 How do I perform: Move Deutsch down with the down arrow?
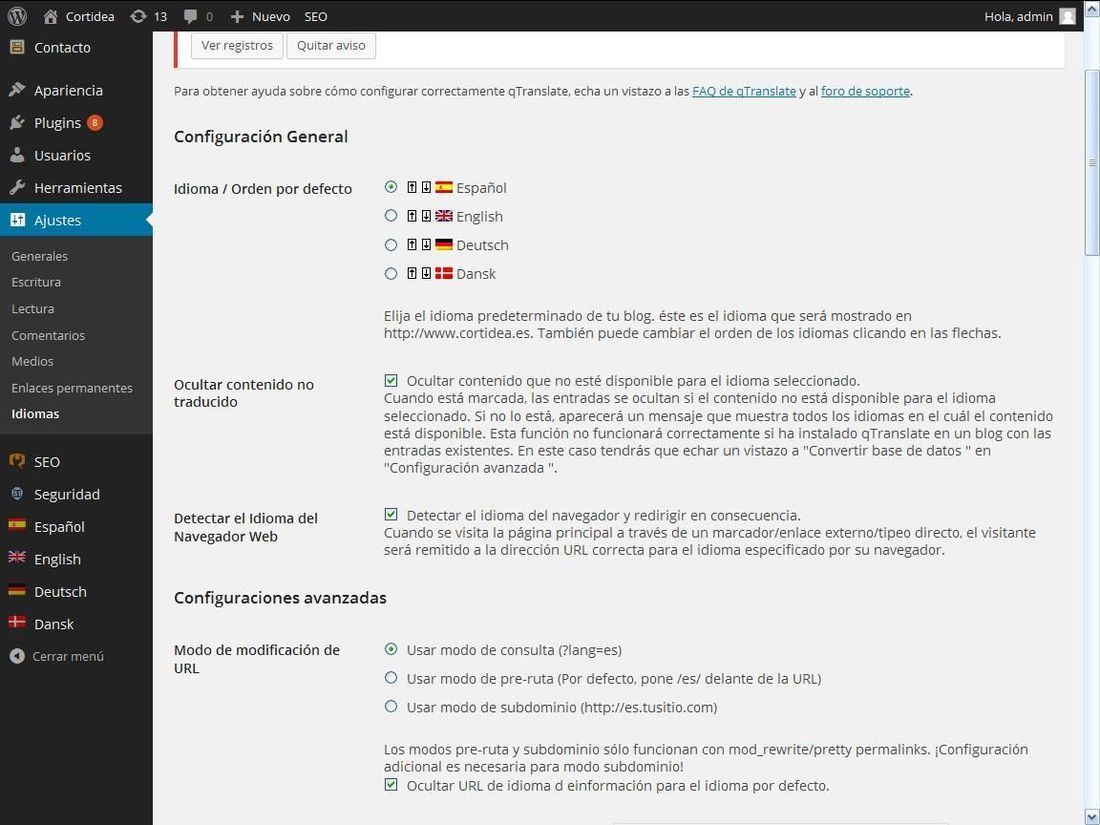(x=426, y=245)
